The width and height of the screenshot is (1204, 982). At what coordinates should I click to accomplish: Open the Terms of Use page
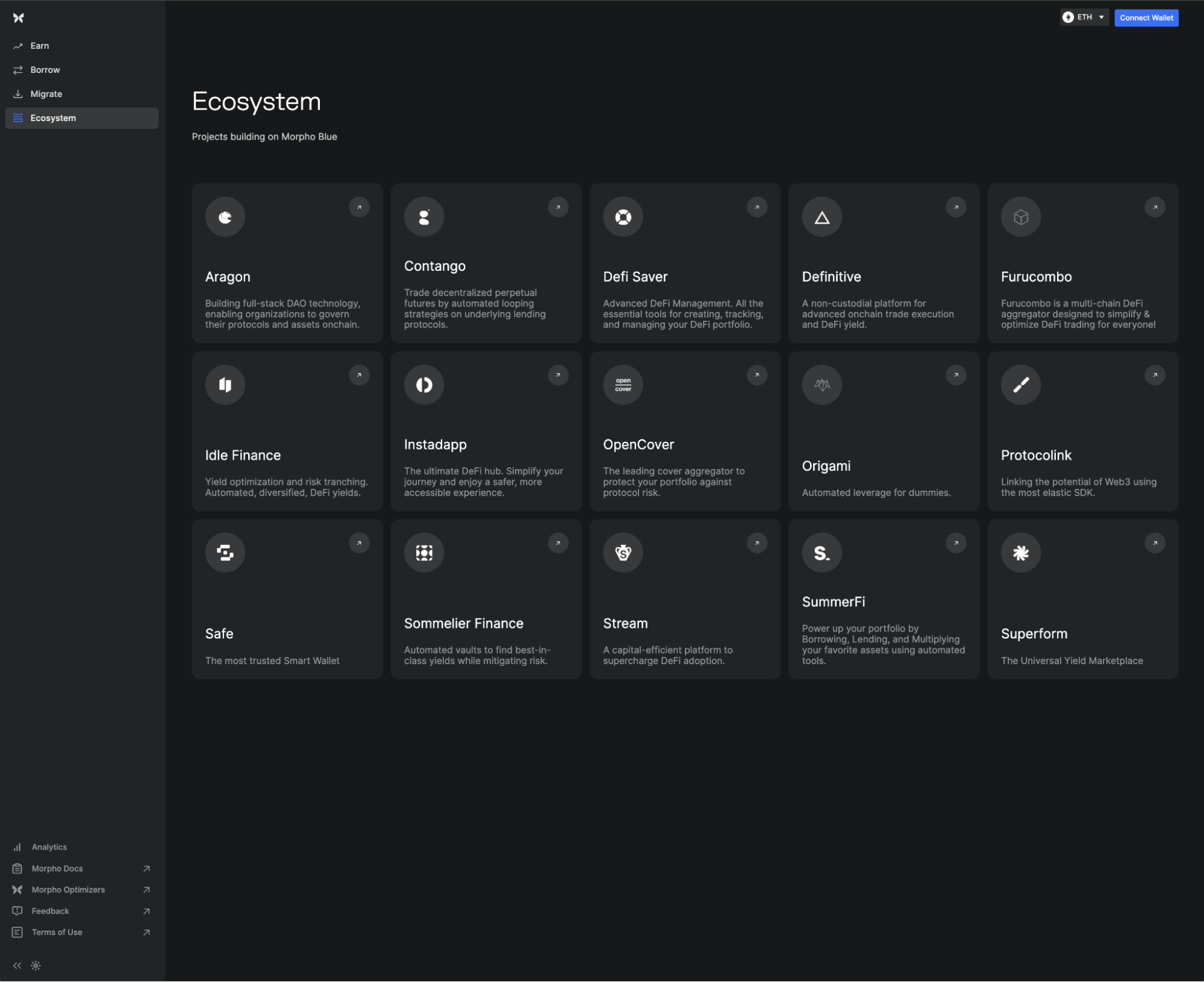click(57, 932)
